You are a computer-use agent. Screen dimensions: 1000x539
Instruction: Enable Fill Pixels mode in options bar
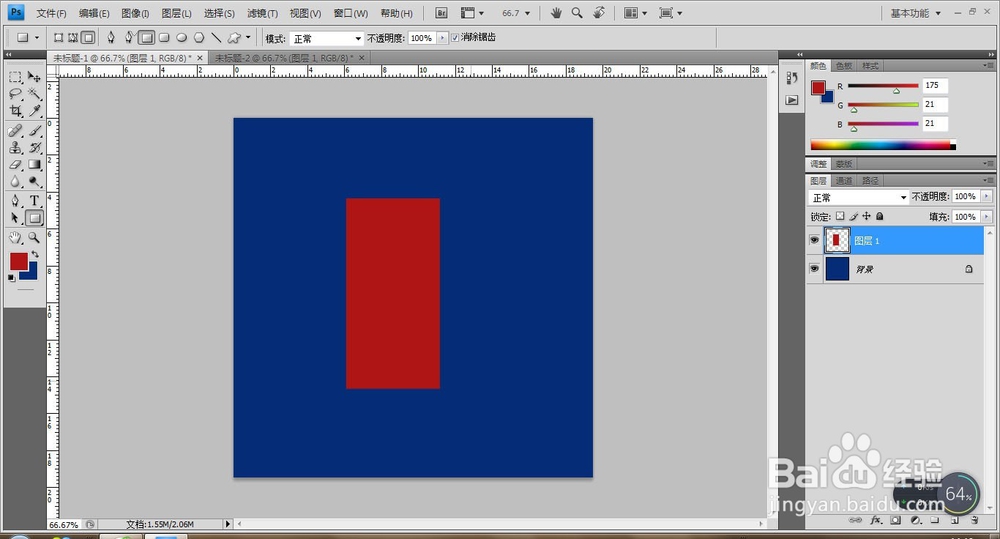[88, 38]
